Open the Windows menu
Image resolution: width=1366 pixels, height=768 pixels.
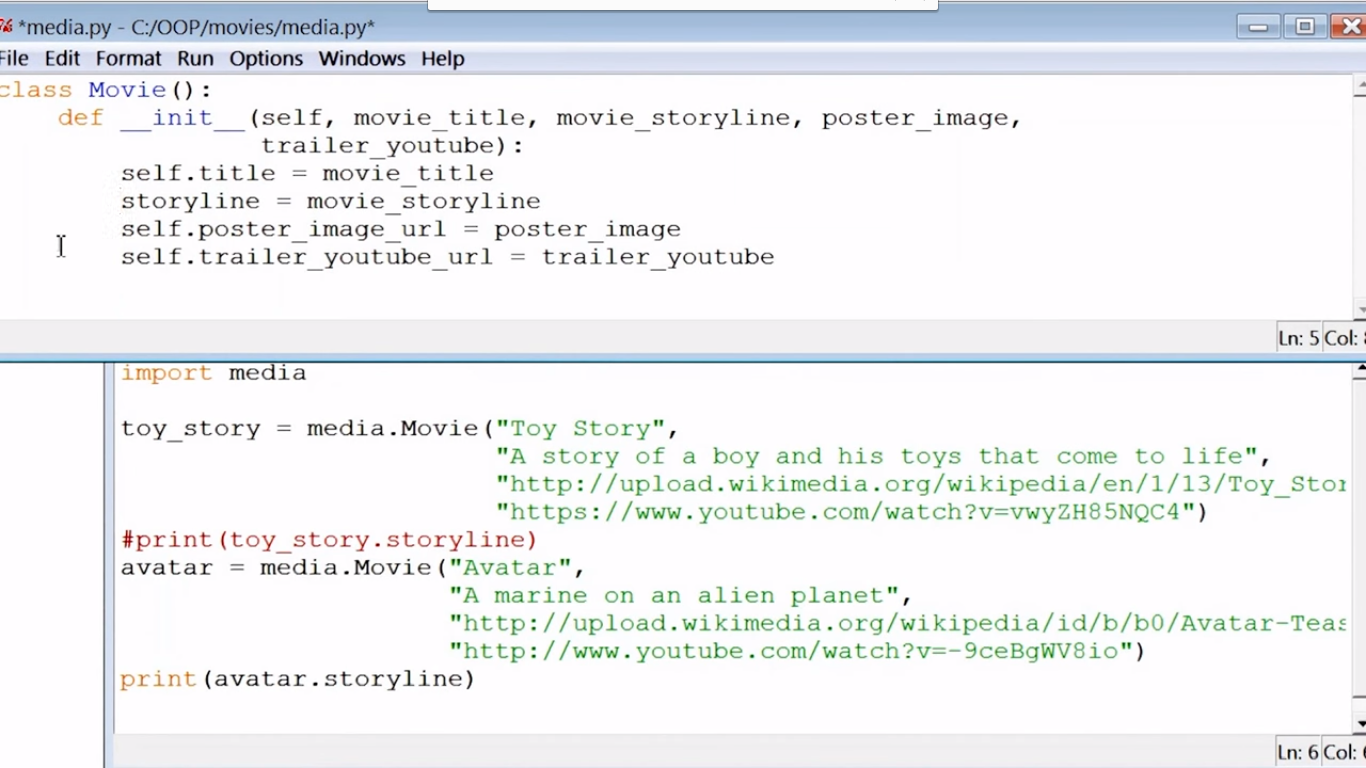point(362,58)
